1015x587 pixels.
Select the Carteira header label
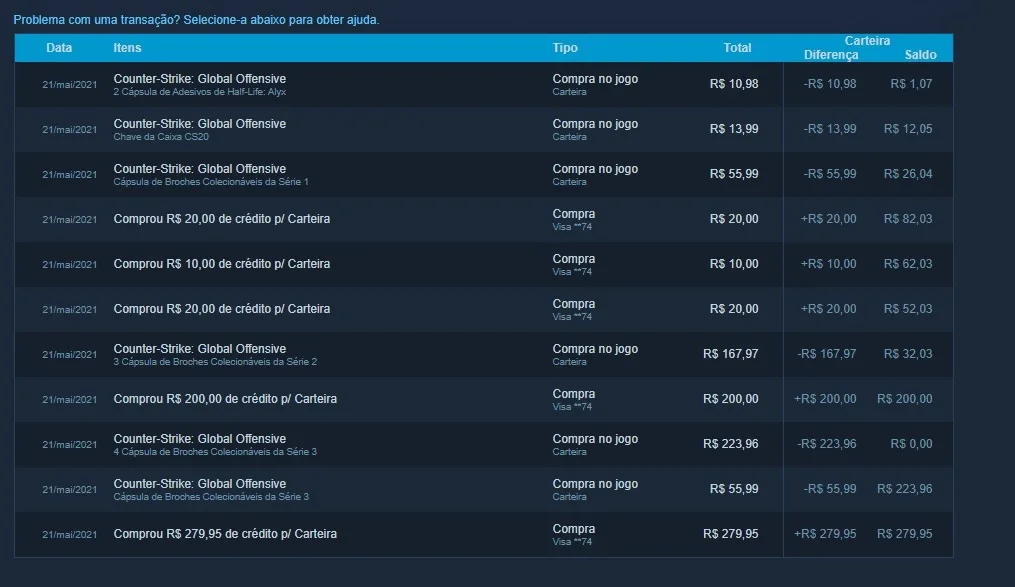click(x=867, y=41)
